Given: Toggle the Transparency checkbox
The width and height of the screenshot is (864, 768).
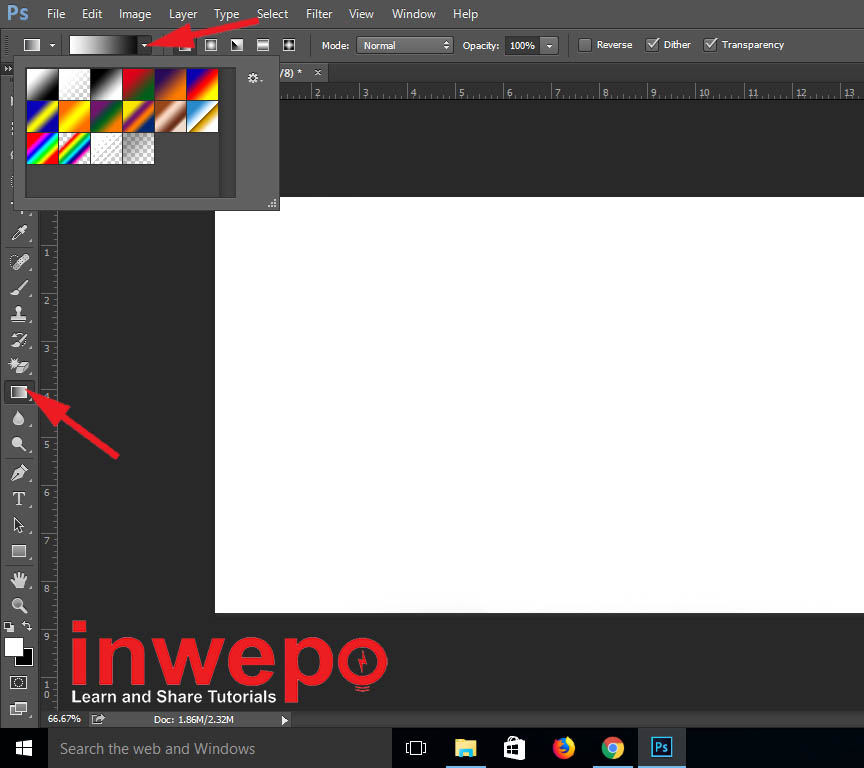Looking at the screenshot, I should pos(711,45).
